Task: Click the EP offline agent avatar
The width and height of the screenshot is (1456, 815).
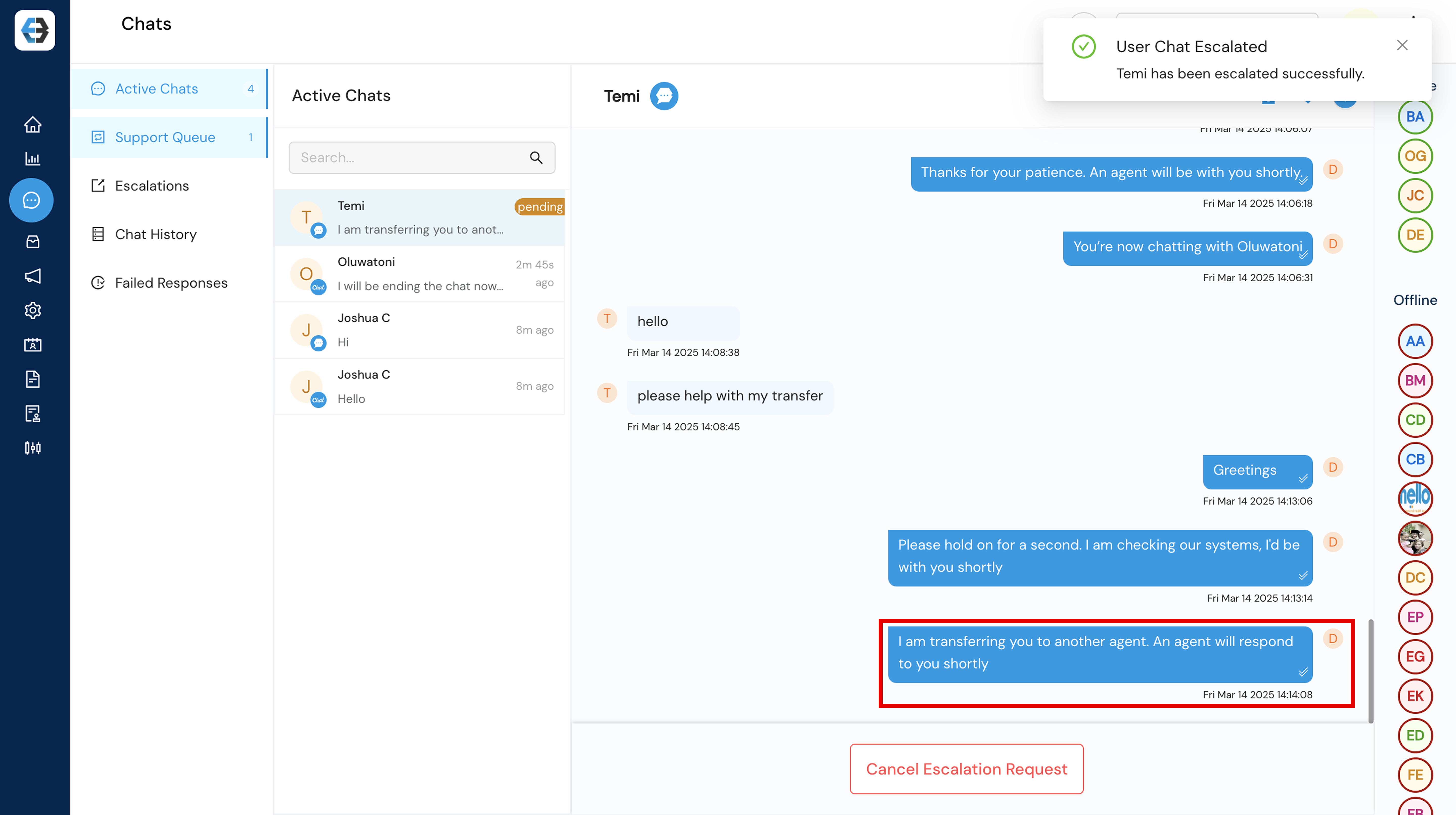Action: tap(1415, 617)
